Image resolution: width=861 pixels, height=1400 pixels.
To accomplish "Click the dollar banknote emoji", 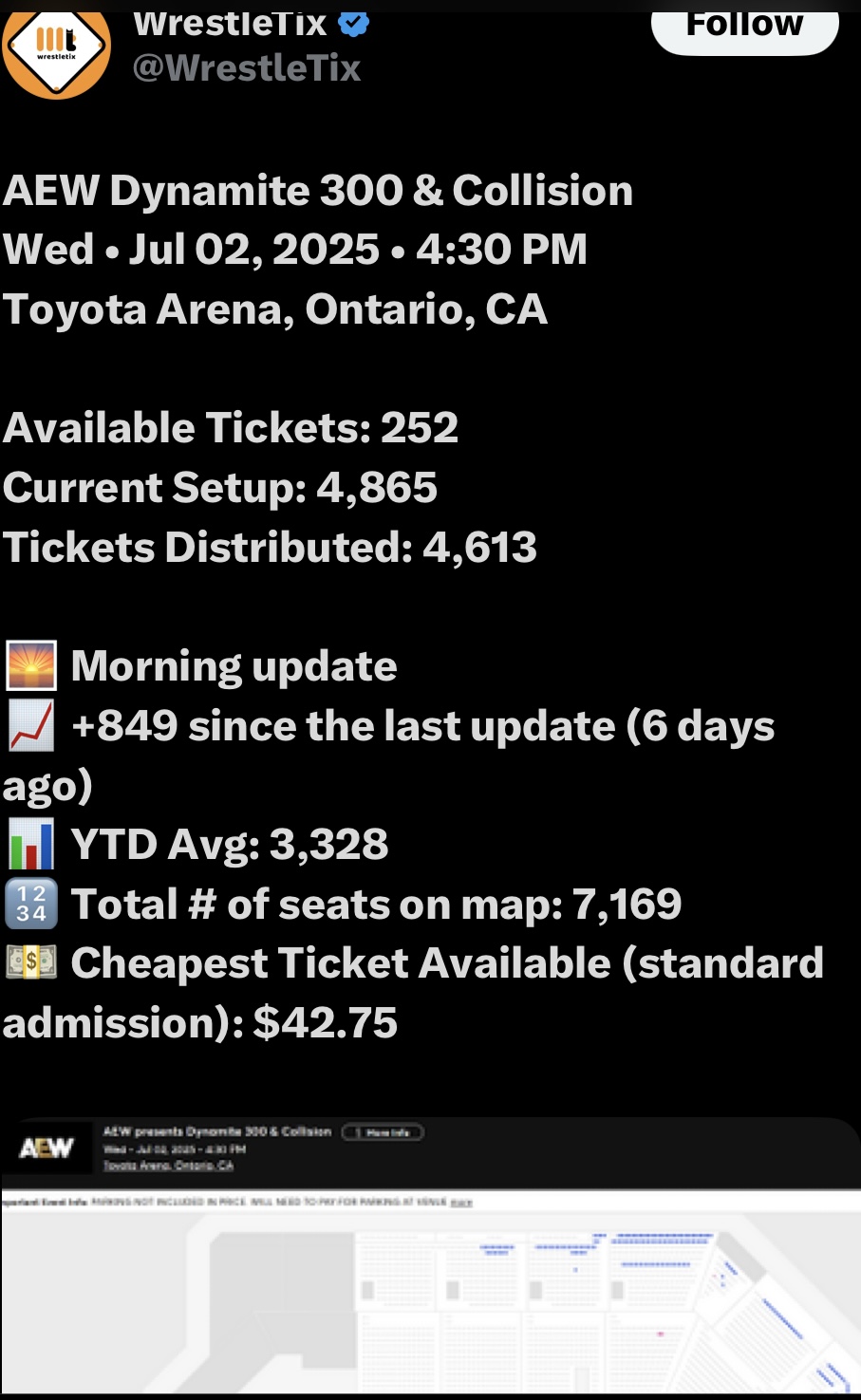I will [x=31, y=962].
